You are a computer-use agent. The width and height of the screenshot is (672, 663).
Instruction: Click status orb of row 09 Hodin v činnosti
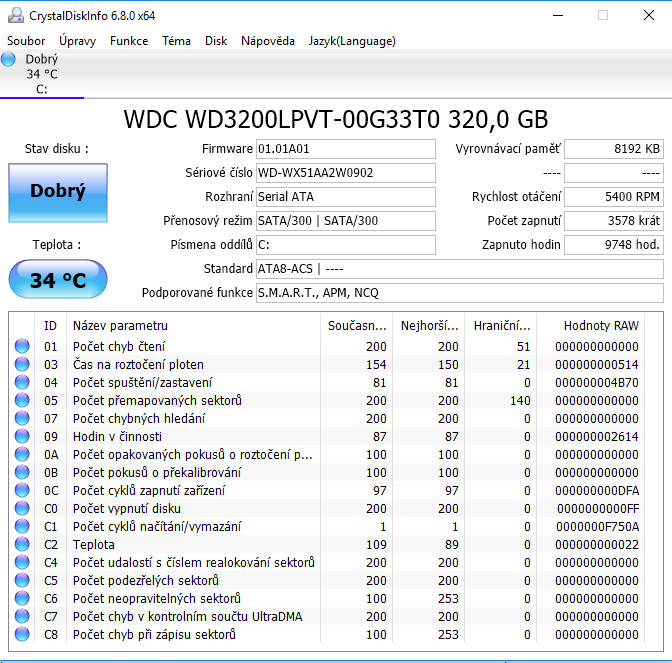point(22,436)
